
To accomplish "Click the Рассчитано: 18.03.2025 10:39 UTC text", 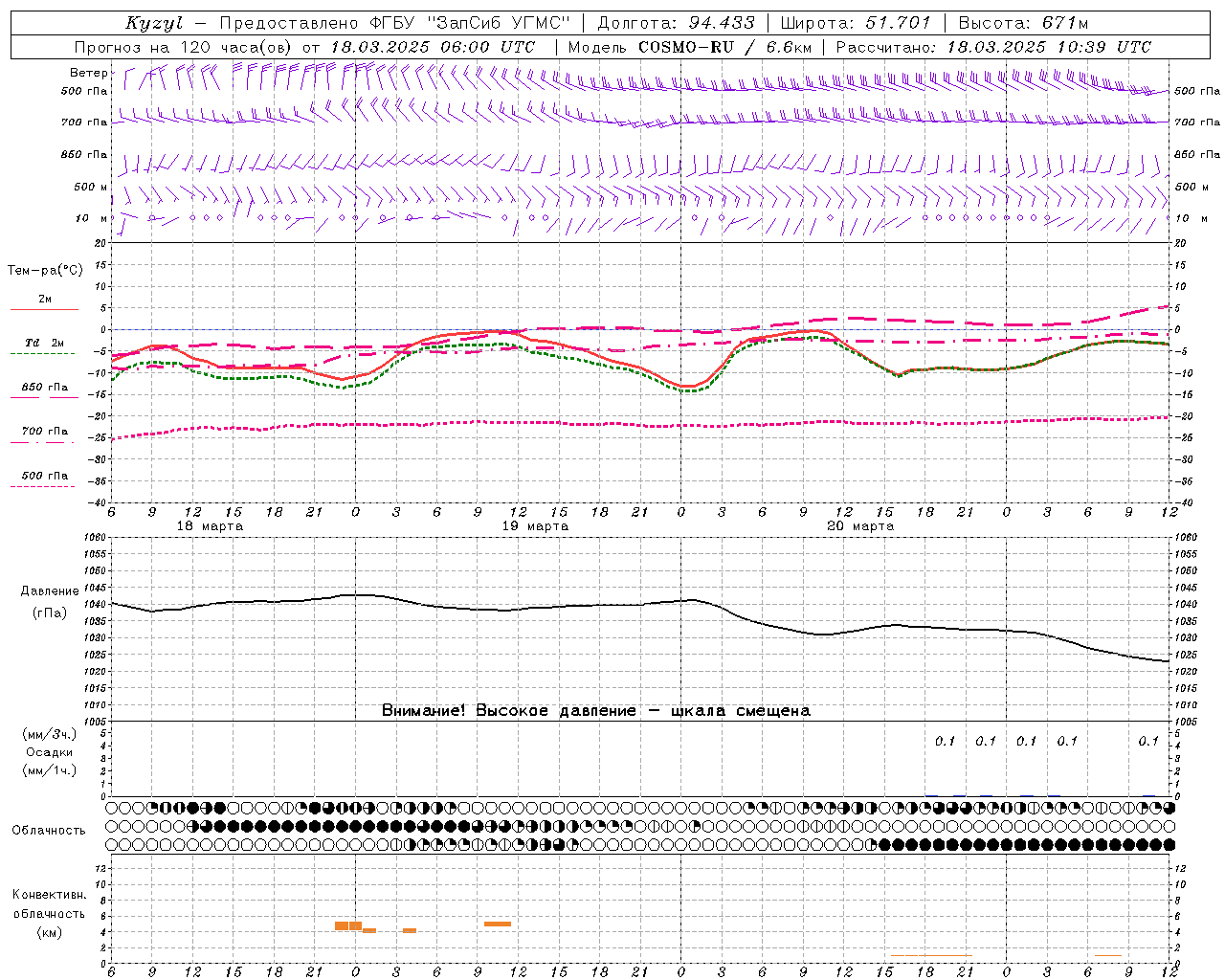I will click(993, 47).
